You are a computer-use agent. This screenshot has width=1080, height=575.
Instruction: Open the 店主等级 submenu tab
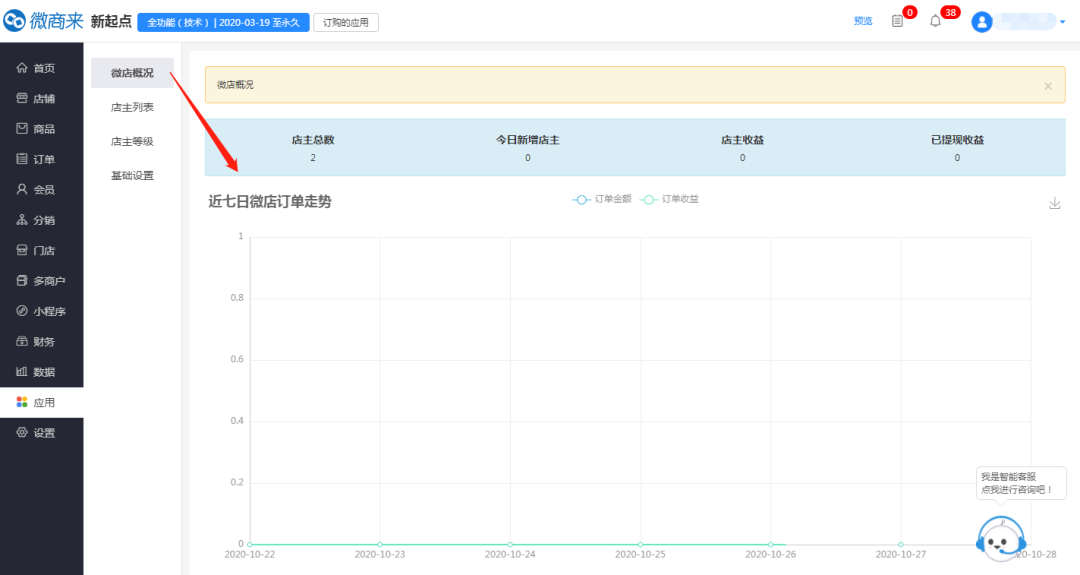[132, 141]
